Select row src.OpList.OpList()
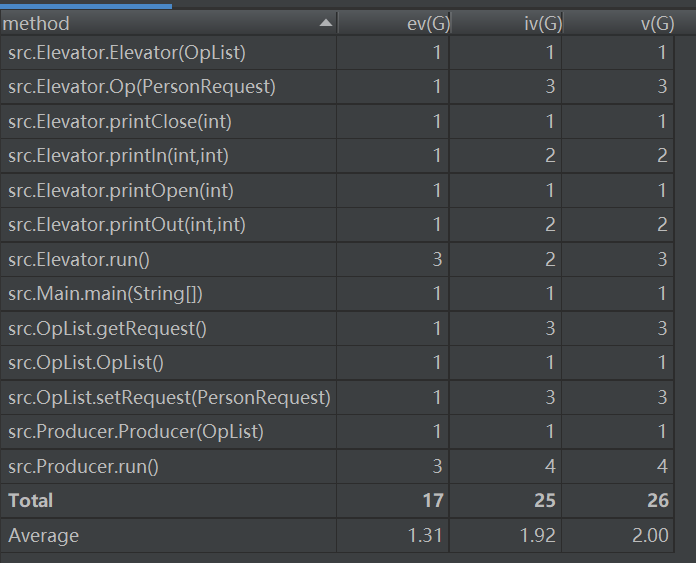The height and width of the screenshot is (563, 696). coord(337,363)
